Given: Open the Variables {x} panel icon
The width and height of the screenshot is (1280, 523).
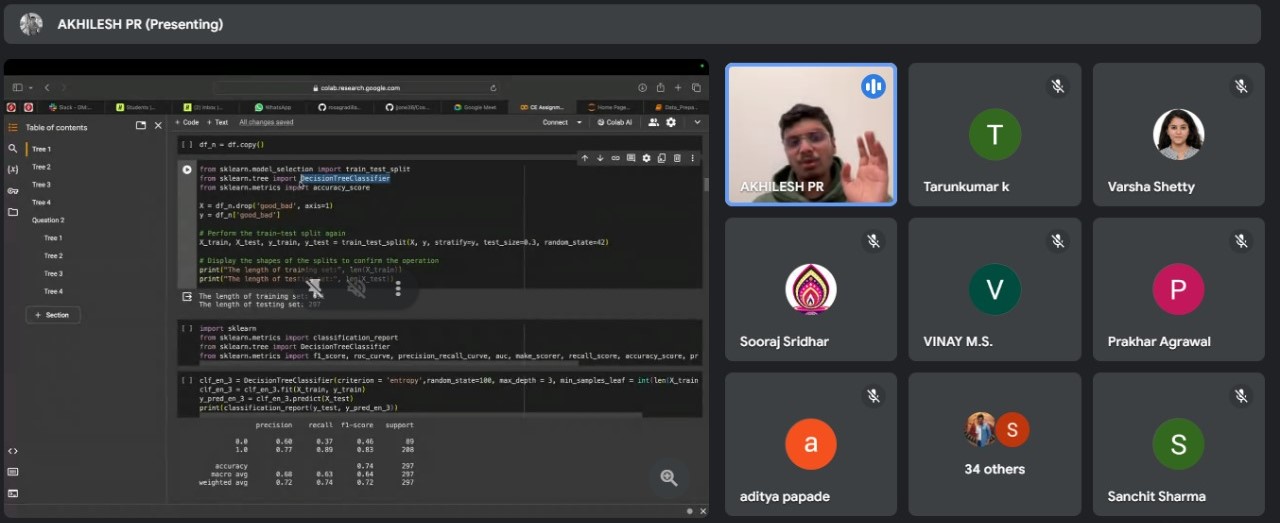Looking at the screenshot, I should [x=13, y=169].
